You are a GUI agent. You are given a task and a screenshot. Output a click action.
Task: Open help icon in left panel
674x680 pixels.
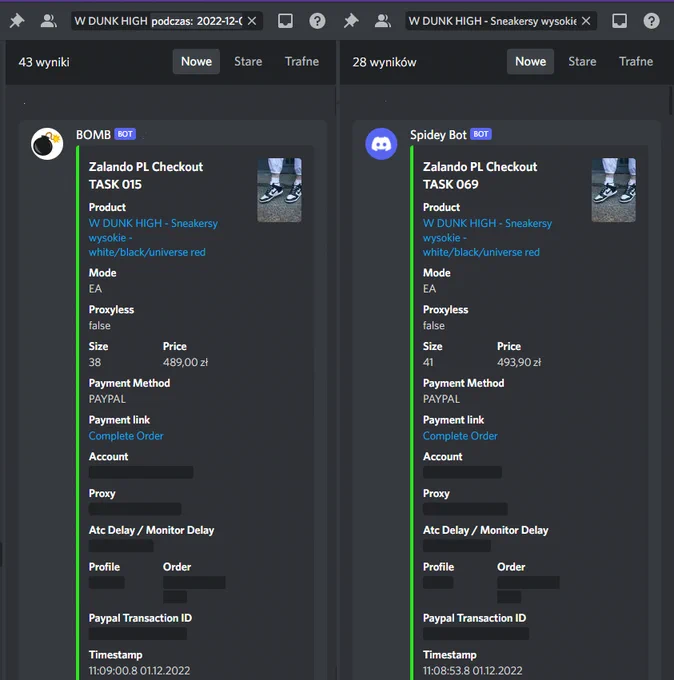[317, 21]
